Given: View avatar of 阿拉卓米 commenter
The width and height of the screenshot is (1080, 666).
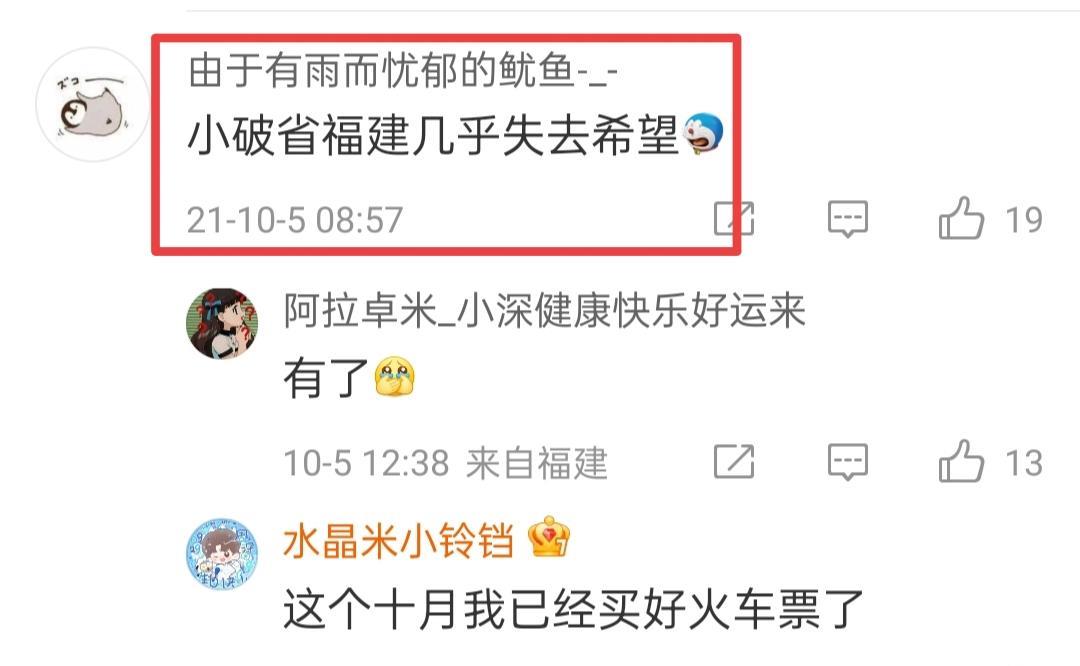Looking at the screenshot, I should (x=222, y=324).
